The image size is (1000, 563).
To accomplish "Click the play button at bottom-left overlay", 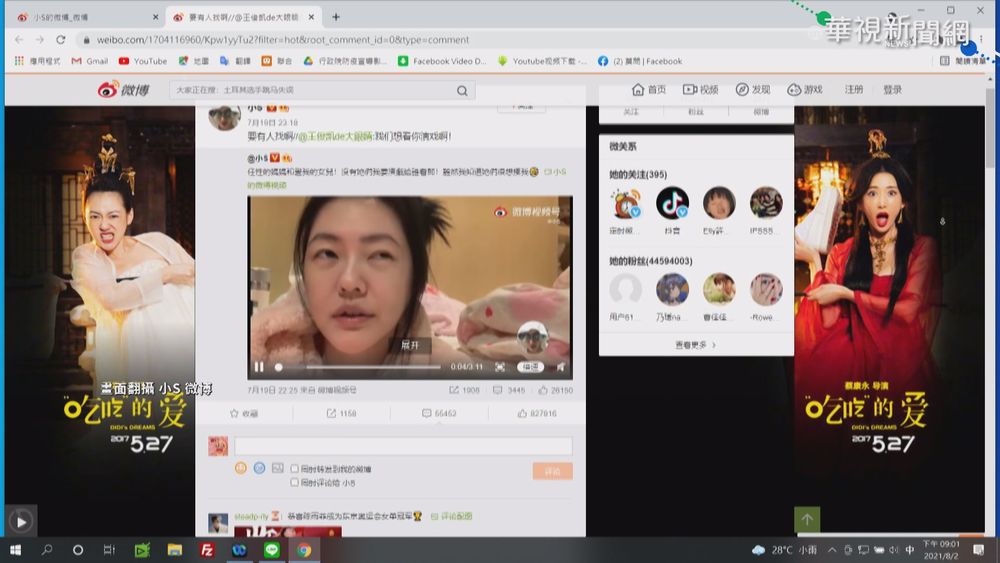I will (21, 522).
